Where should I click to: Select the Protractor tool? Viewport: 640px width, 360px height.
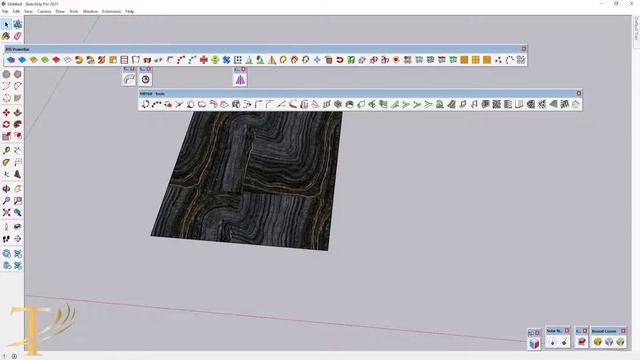click(x=6, y=162)
